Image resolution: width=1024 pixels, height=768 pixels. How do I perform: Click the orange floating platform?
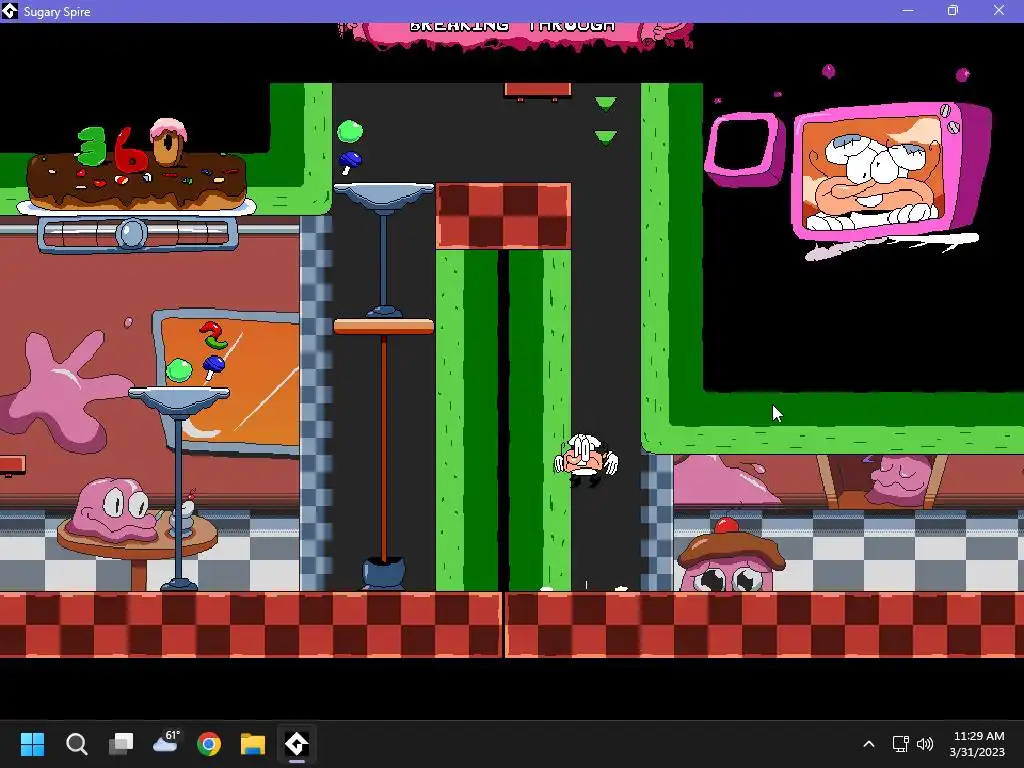(383, 327)
